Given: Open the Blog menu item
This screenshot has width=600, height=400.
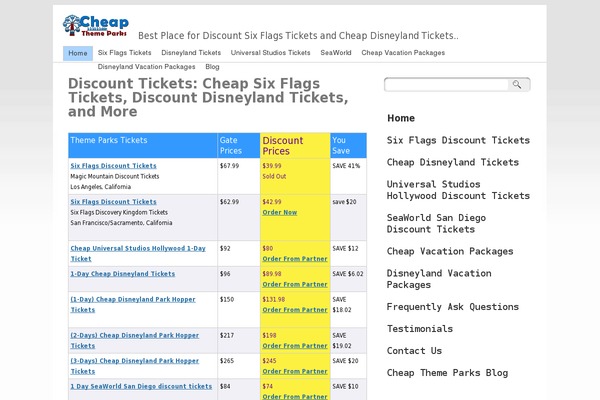Looking at the screenshot, I should (x=212, y=67).
